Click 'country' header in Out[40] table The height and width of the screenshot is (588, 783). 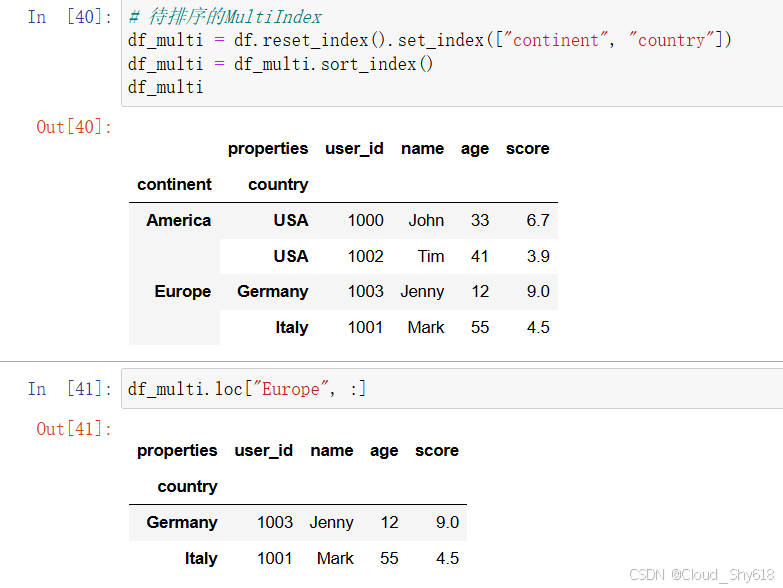pos(278,185)
